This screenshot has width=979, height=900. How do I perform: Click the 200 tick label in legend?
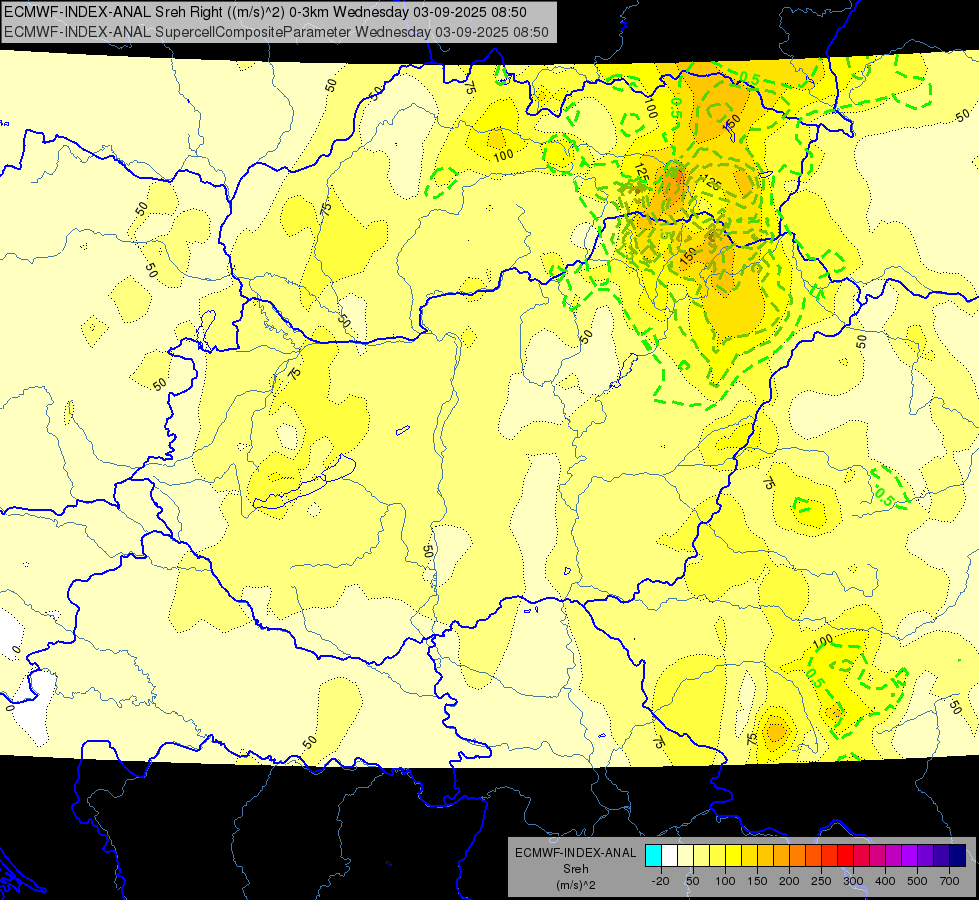[x=789, y=881]
